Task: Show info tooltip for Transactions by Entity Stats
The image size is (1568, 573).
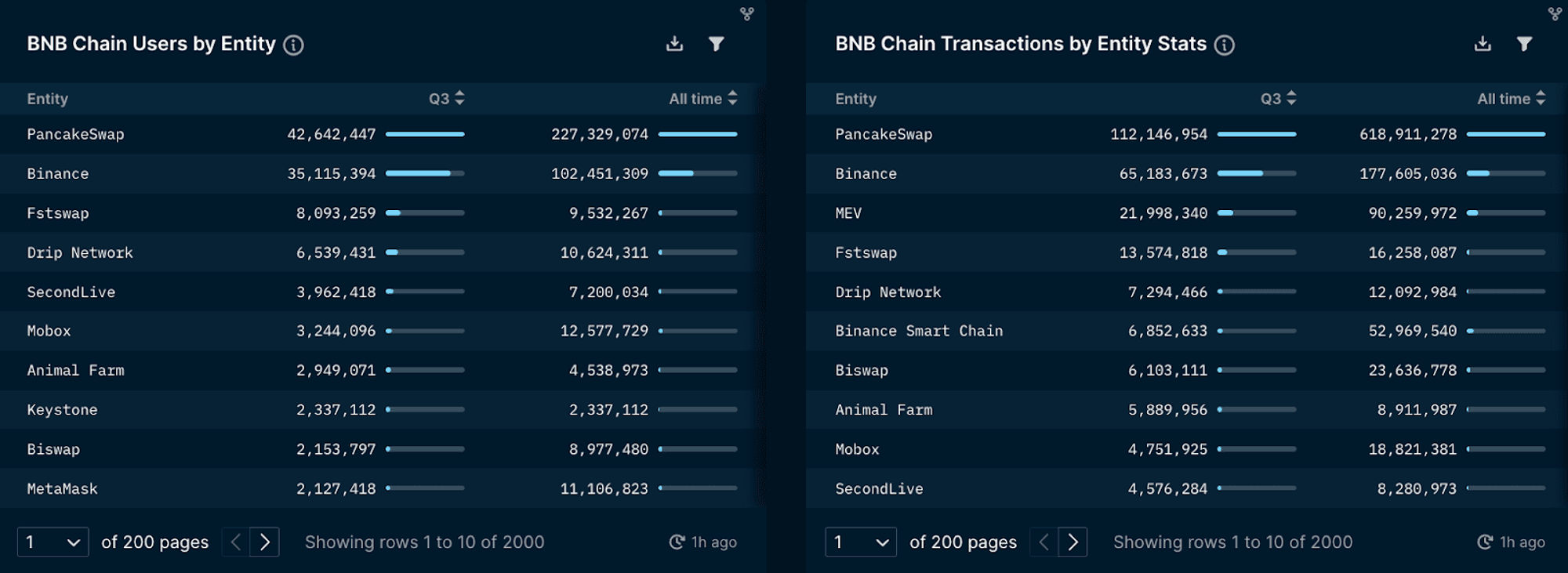Action: point(1225,45)
